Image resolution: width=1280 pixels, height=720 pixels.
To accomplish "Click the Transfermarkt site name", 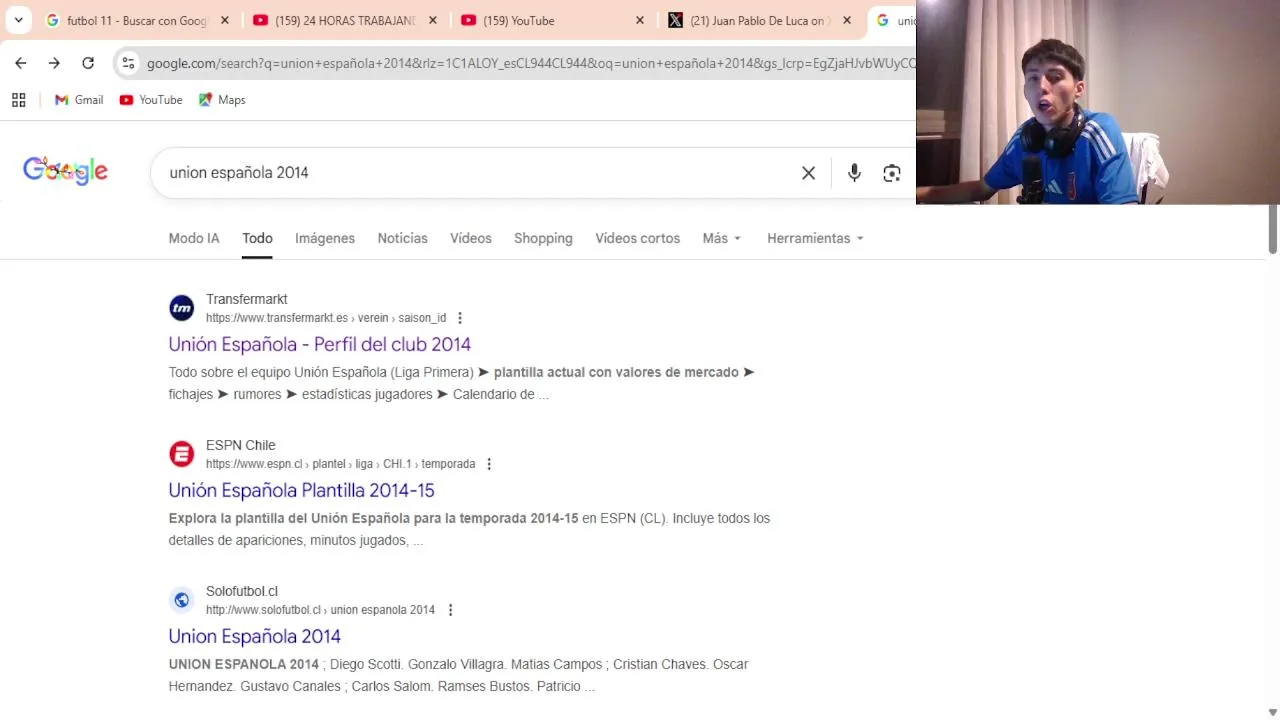I will (246, 299).
